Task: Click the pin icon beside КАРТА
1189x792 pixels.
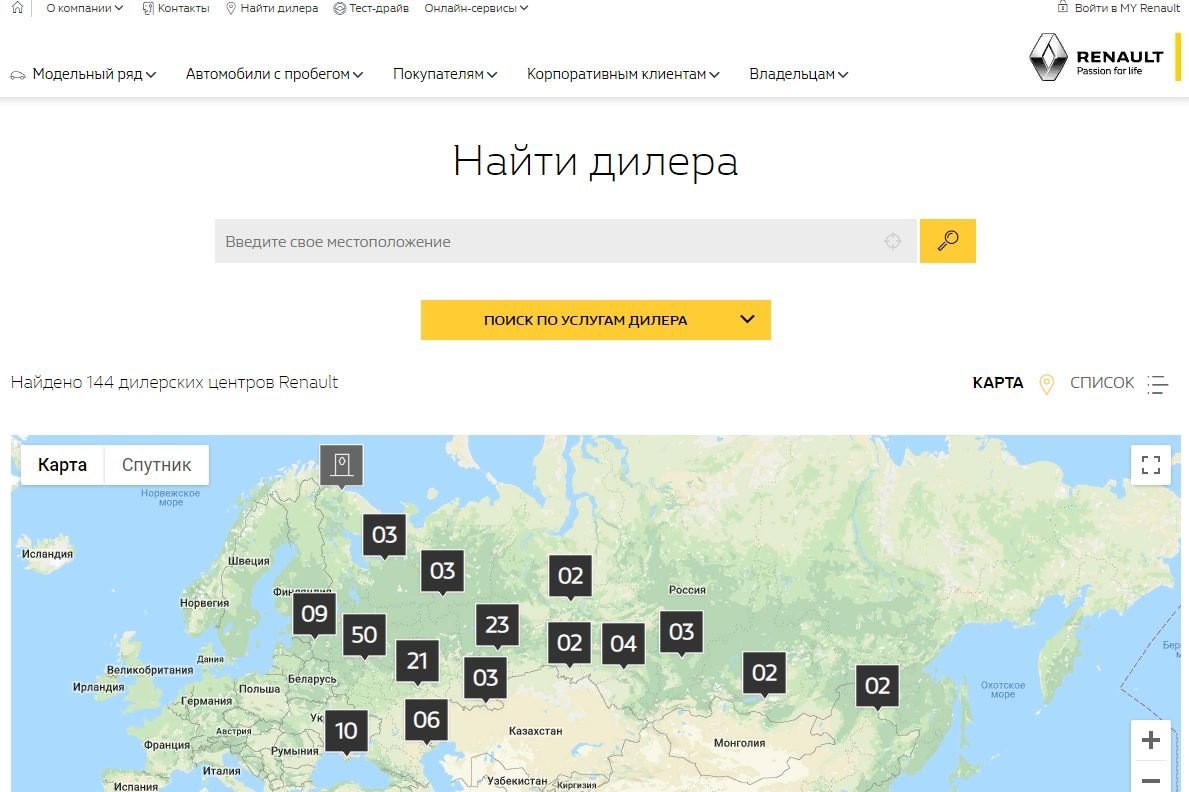Action: pyautogui.click(x=1046, y=384)
